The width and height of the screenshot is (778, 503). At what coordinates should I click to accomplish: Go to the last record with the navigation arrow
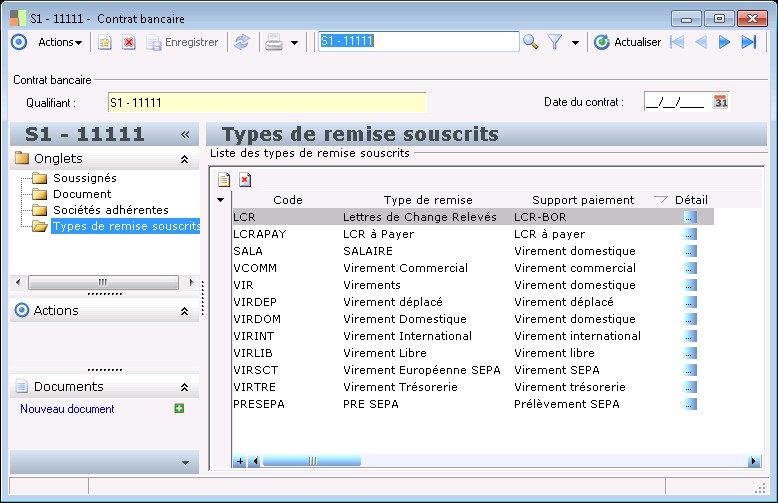coord(748,42)
